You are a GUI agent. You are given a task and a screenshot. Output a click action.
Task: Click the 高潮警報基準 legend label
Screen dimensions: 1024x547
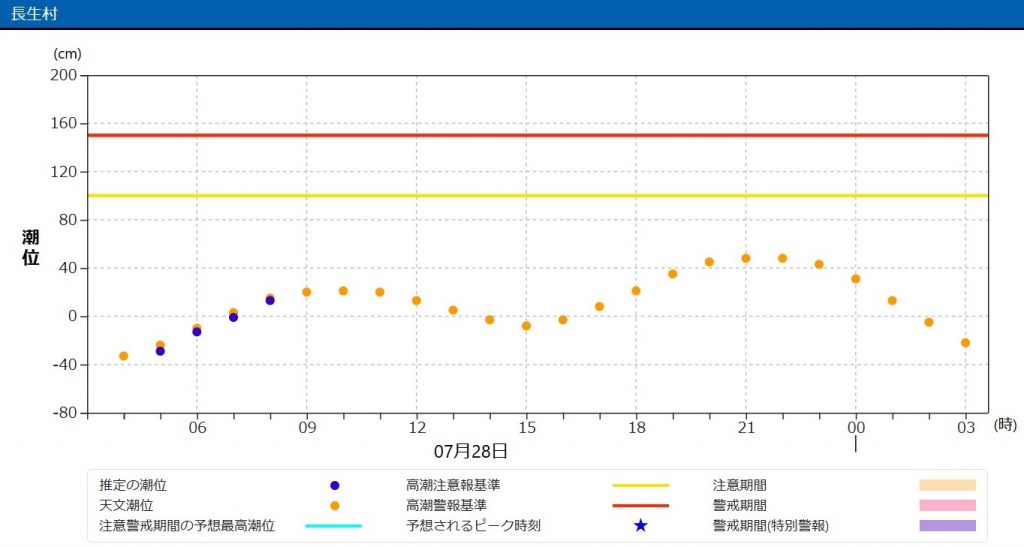coord(446,505)
